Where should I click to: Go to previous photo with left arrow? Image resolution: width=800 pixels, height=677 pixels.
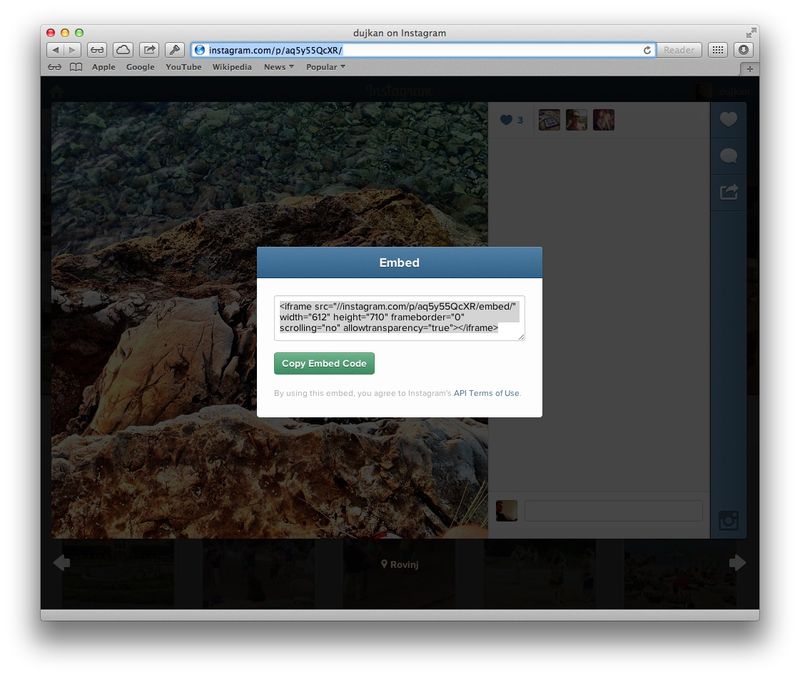(x=62, y=563)
